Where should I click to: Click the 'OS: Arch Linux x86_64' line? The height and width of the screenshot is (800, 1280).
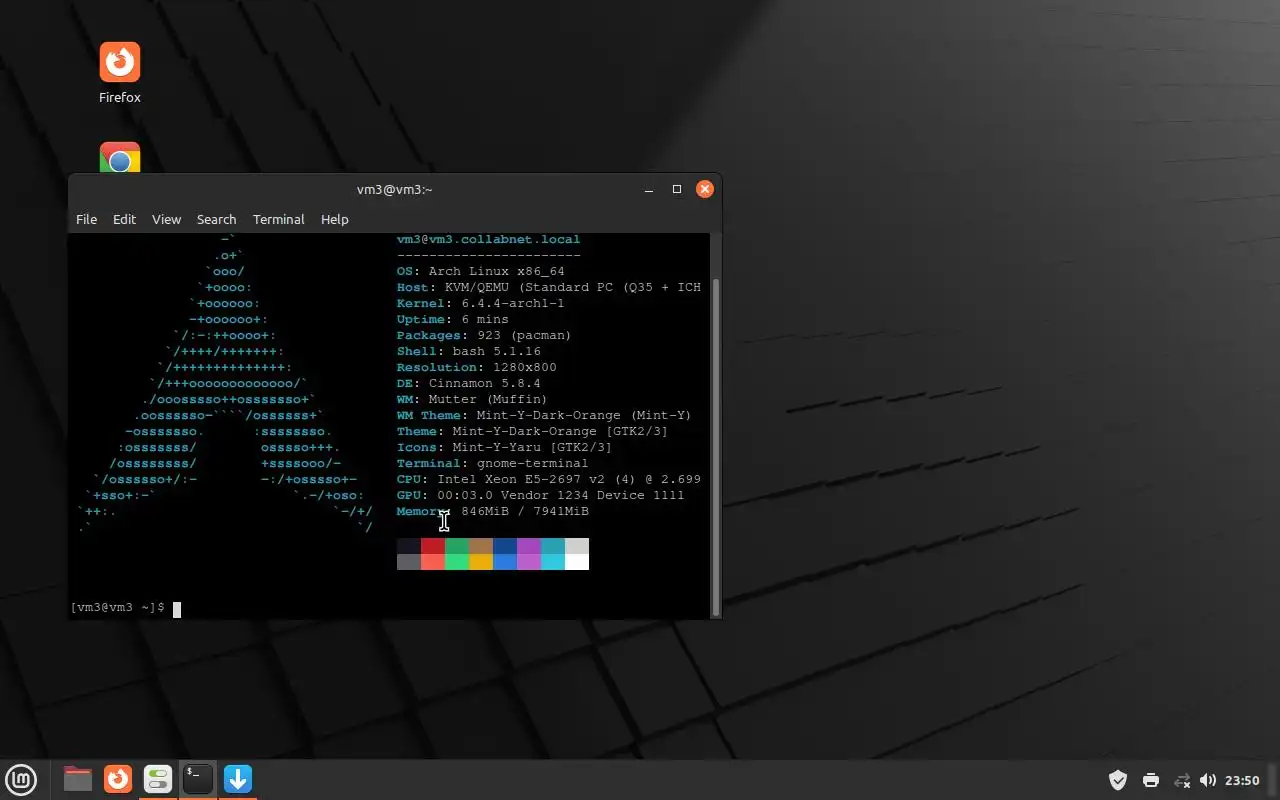[x=481, y=271]
